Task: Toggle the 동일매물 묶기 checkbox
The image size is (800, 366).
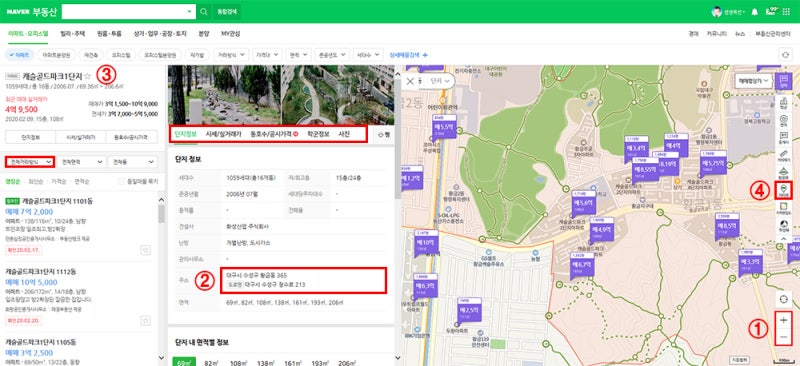Action: click(x=121, y=181)
